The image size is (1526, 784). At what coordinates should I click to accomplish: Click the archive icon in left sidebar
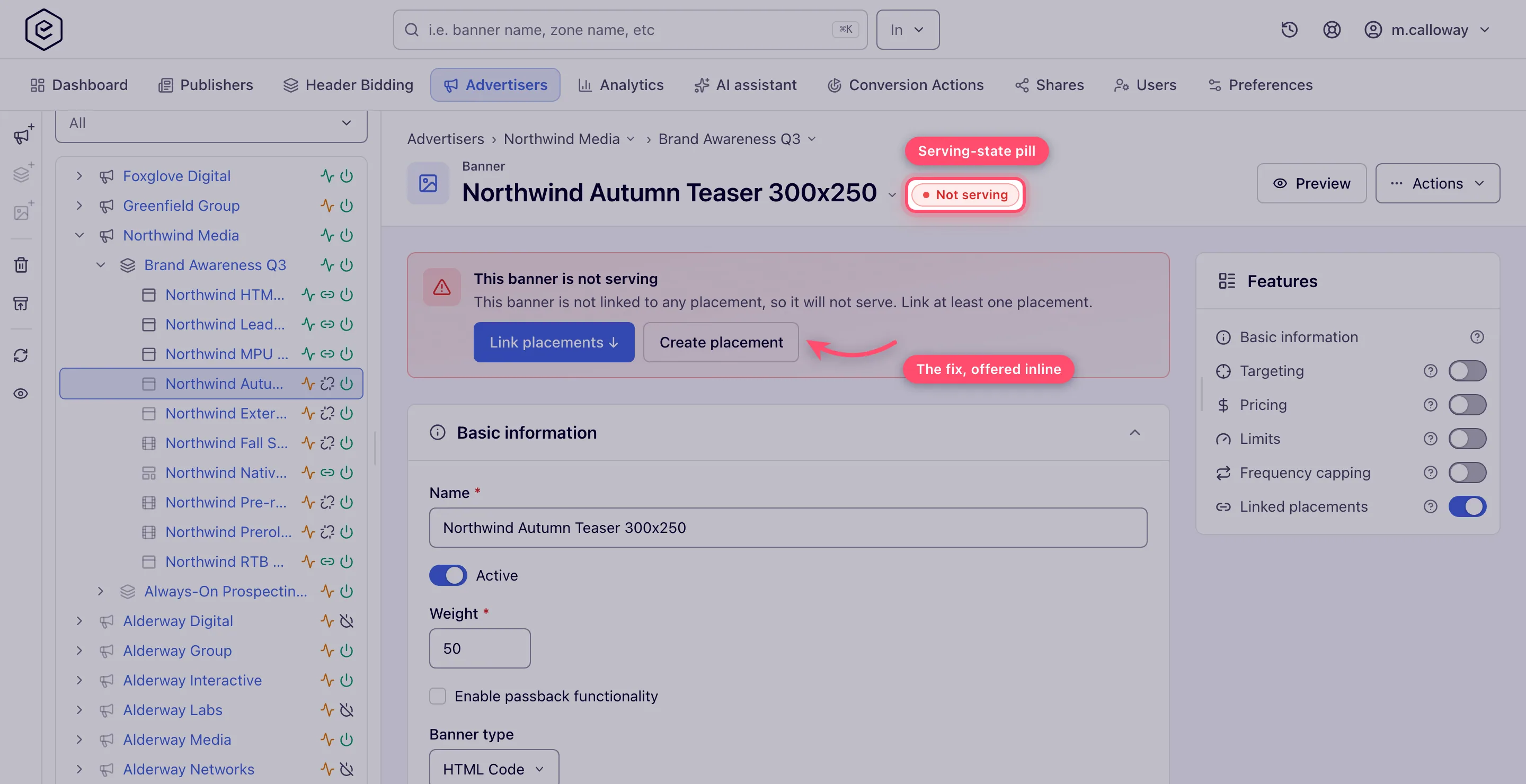[21, 304]
